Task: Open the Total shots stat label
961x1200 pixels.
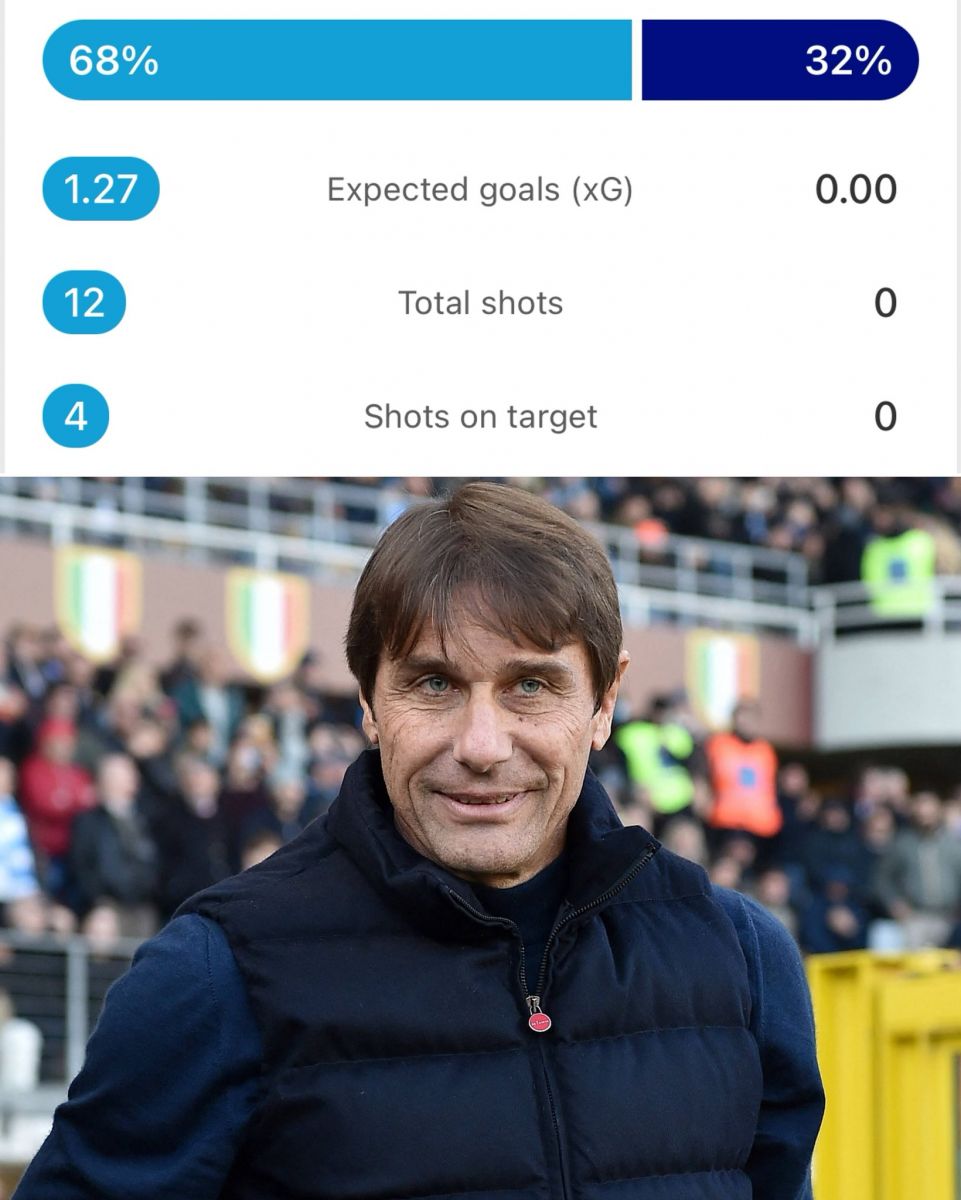Action: (480, 303)
